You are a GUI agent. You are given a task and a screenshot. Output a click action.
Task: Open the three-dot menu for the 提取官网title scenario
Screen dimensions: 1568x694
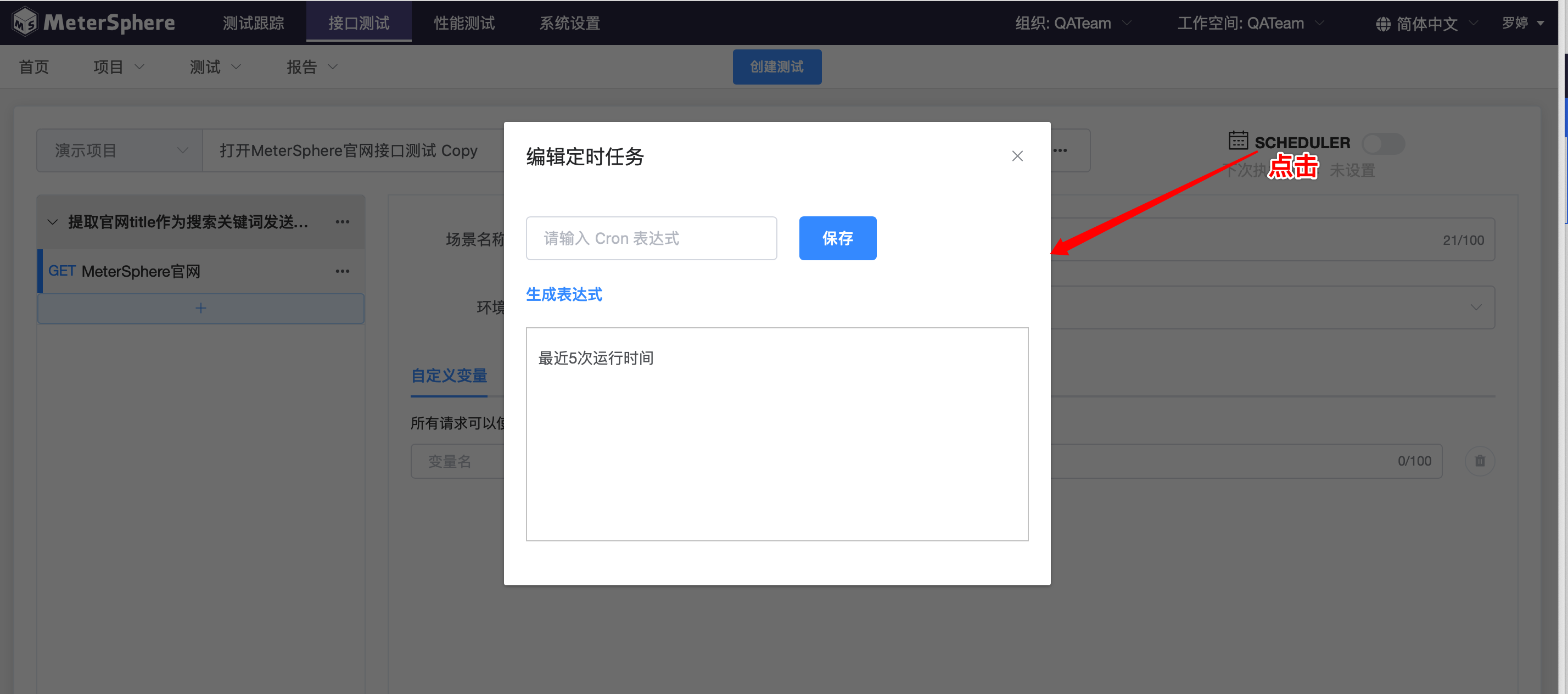point(342,222)
